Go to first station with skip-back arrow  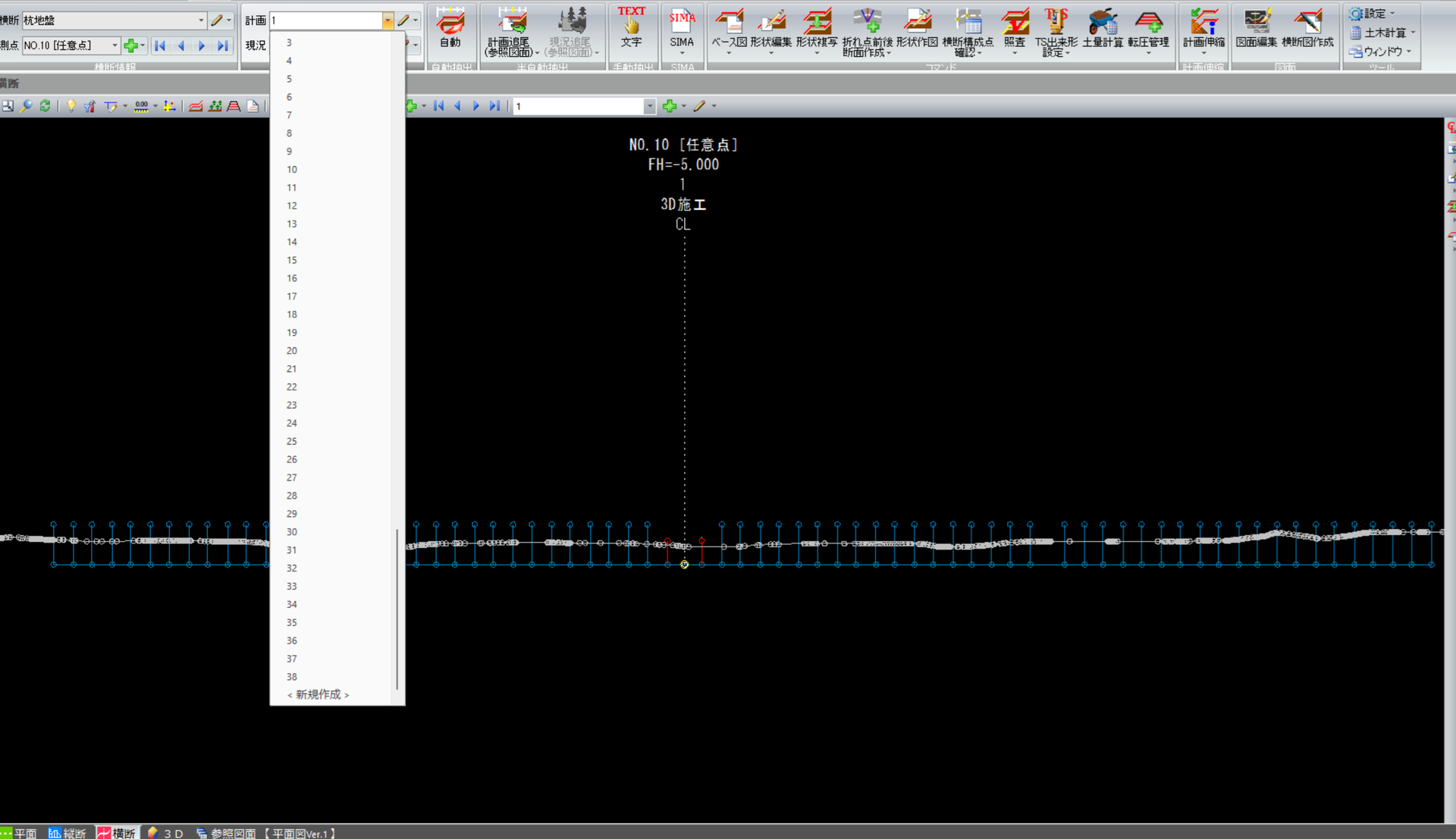coord(160,45)
